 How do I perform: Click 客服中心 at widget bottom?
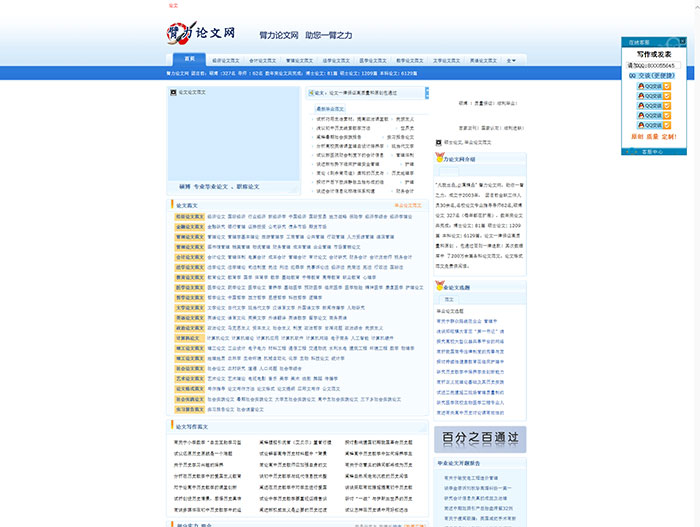coord(652,152)
